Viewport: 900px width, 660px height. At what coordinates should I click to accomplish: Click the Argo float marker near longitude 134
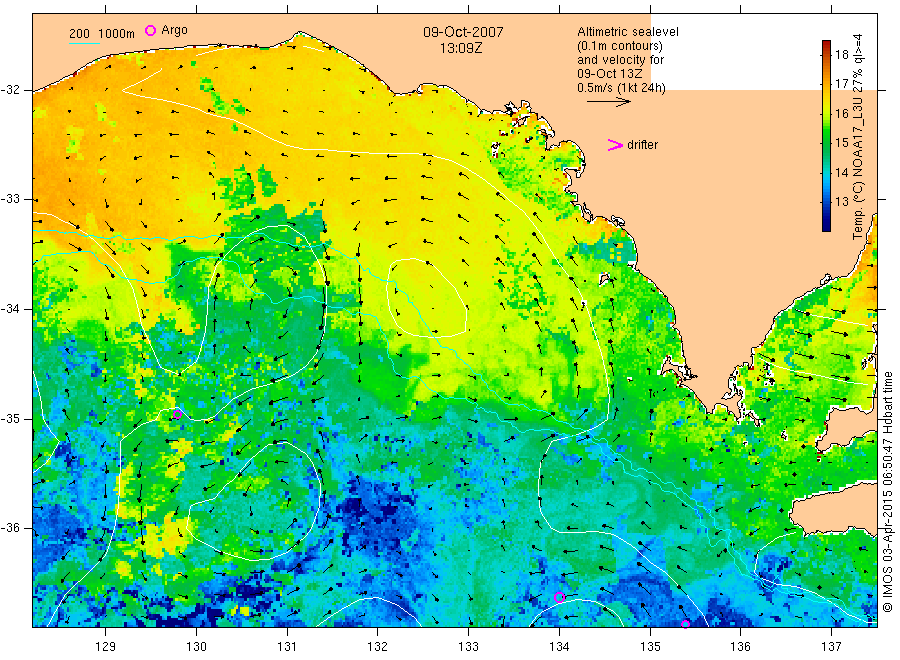click(x=560, y=597)
